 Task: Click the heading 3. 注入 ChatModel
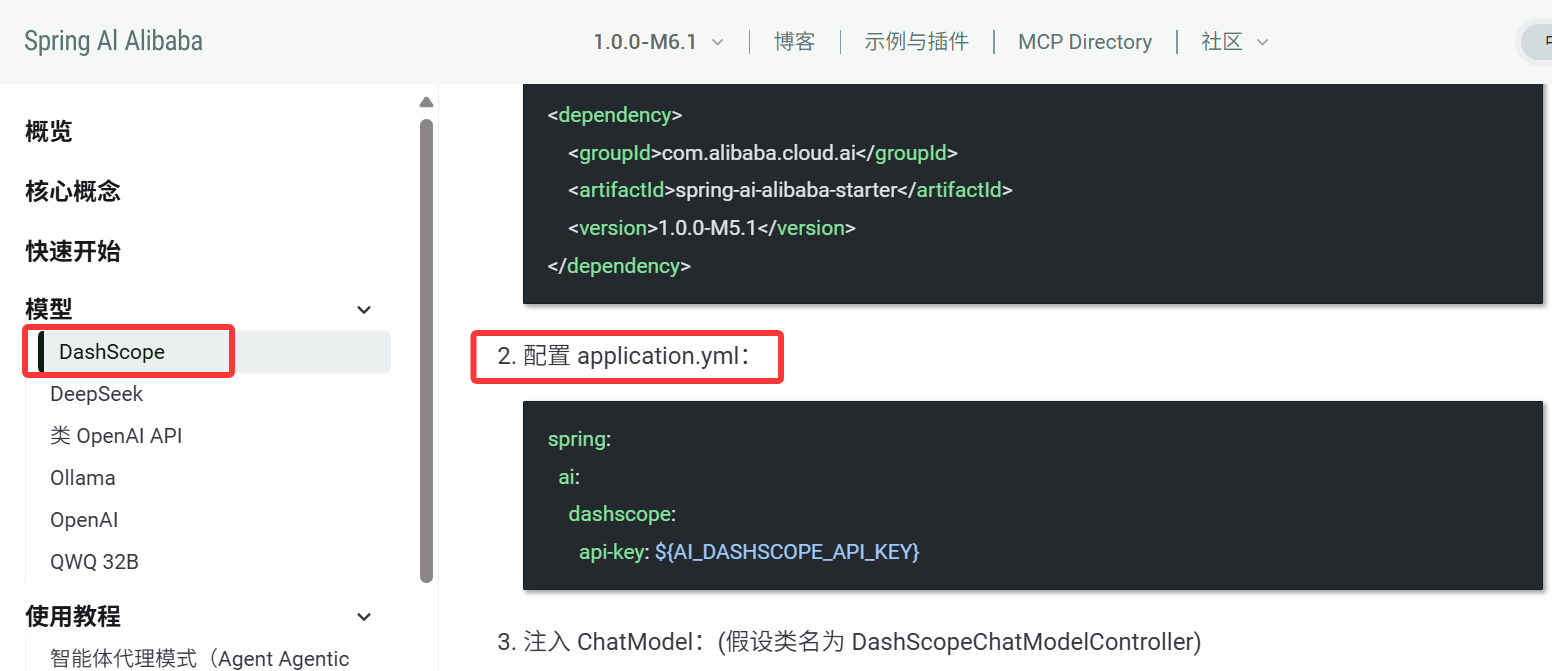pyautogui.click(x=849, y=641)
